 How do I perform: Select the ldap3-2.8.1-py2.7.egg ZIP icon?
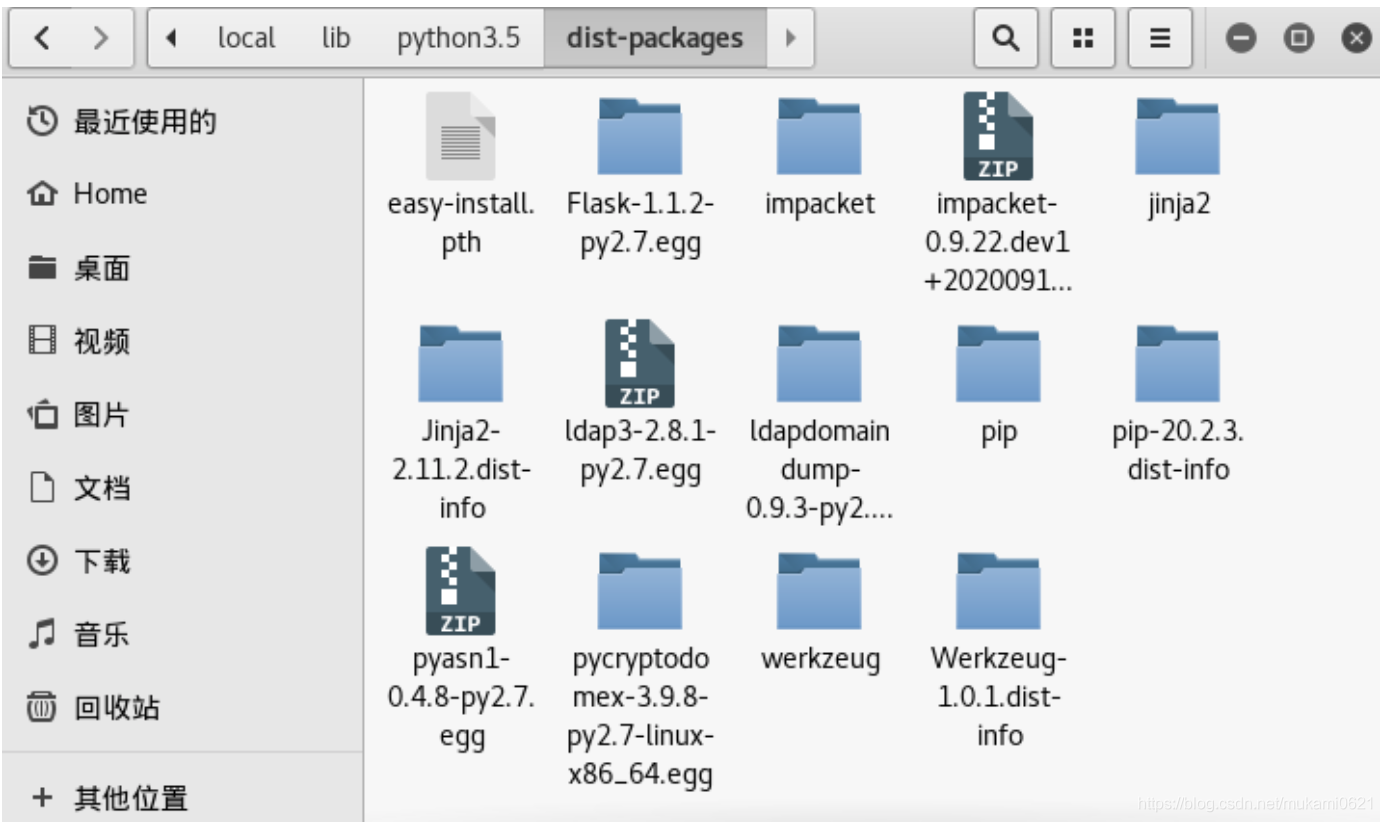640,363
